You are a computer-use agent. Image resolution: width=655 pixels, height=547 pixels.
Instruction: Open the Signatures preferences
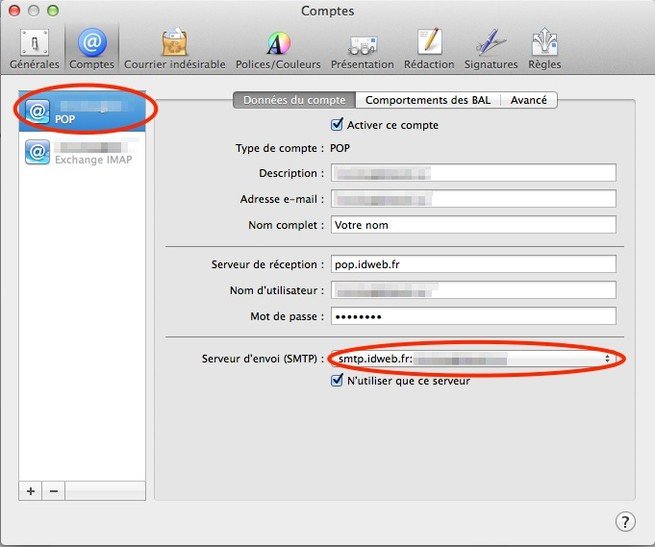[x=490, y=48]
